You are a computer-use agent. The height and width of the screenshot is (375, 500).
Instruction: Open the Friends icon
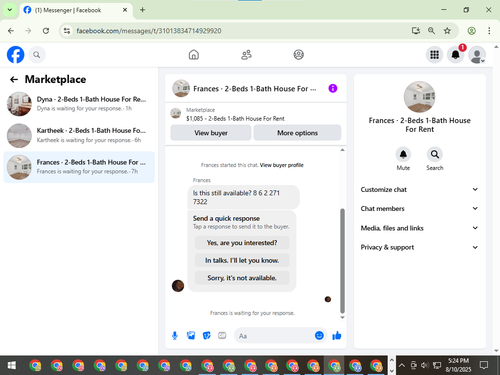point(246,55)
